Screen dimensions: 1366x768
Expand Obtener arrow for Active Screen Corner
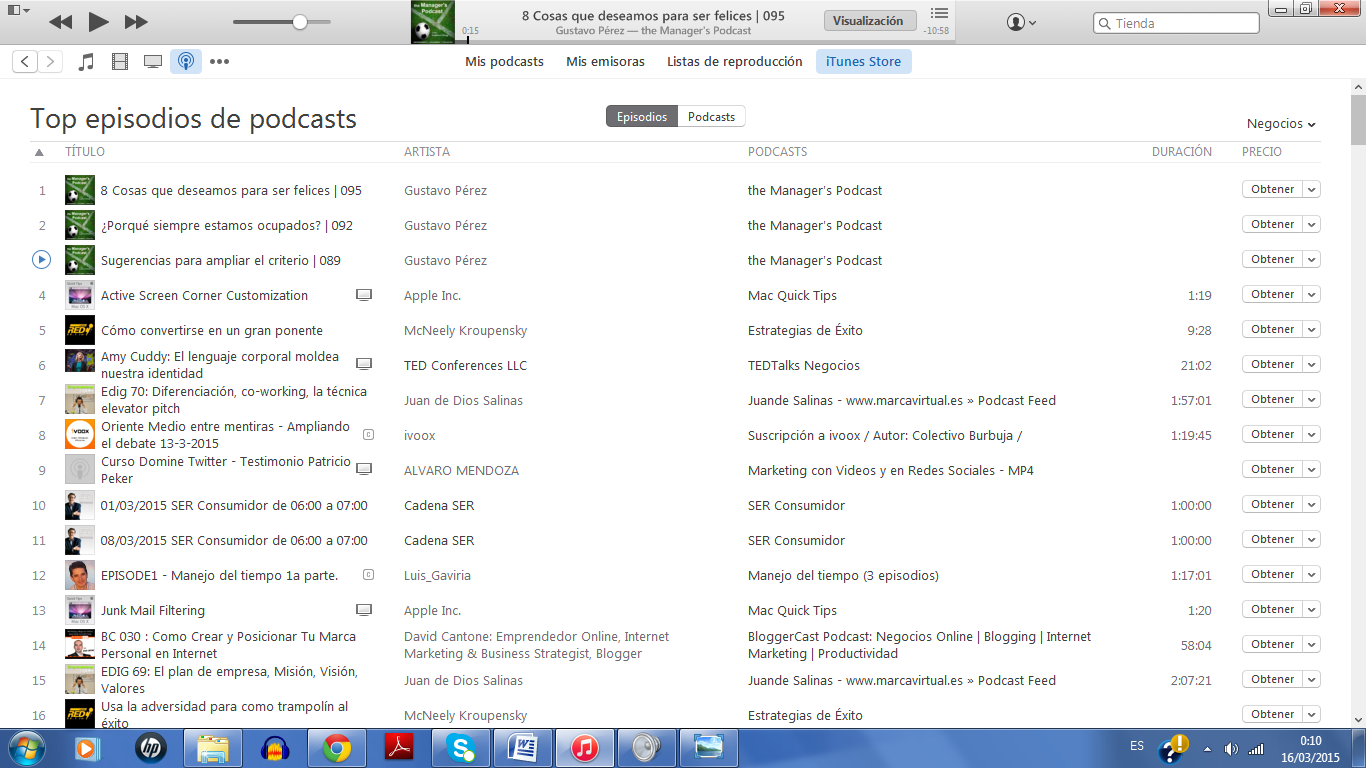(x=1311, y=294)
